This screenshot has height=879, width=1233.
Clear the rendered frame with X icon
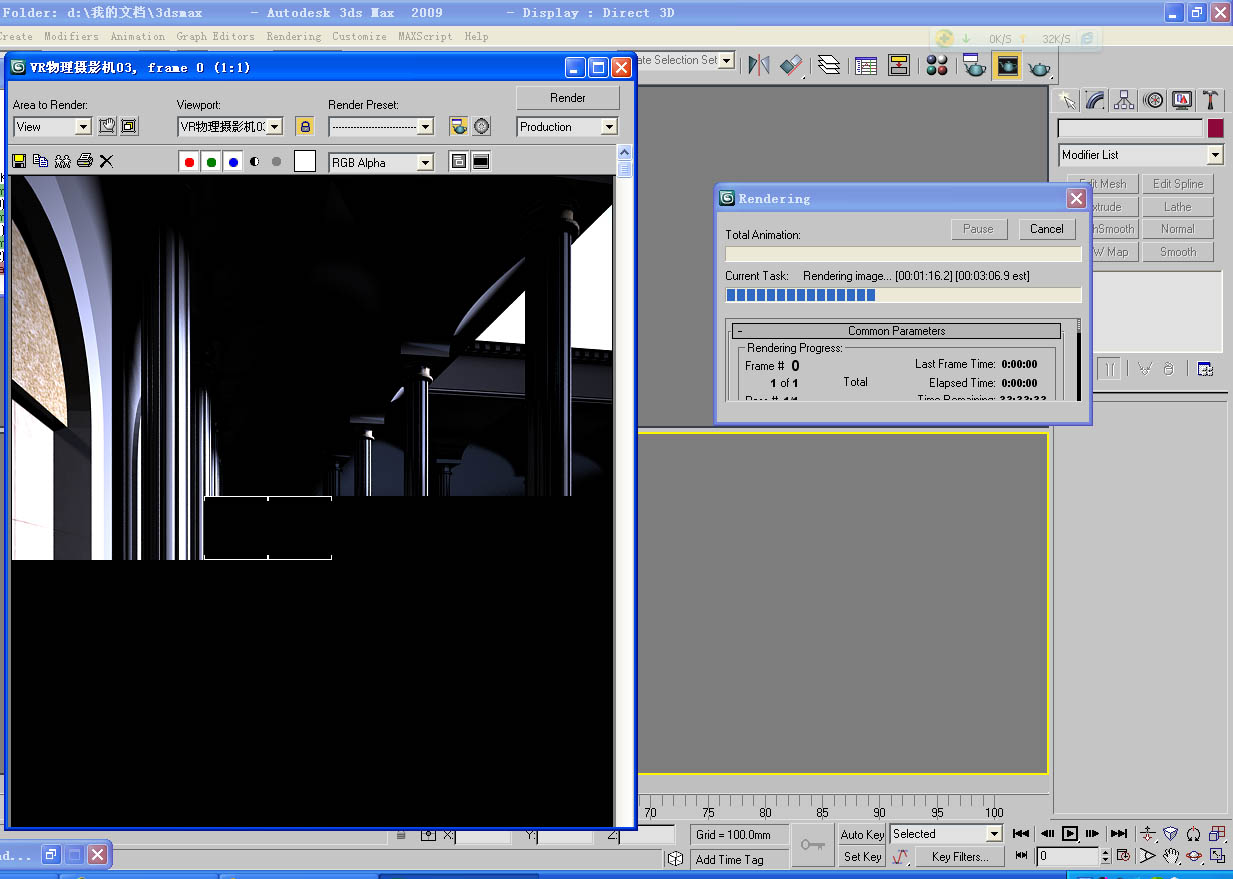coord(107,161)
